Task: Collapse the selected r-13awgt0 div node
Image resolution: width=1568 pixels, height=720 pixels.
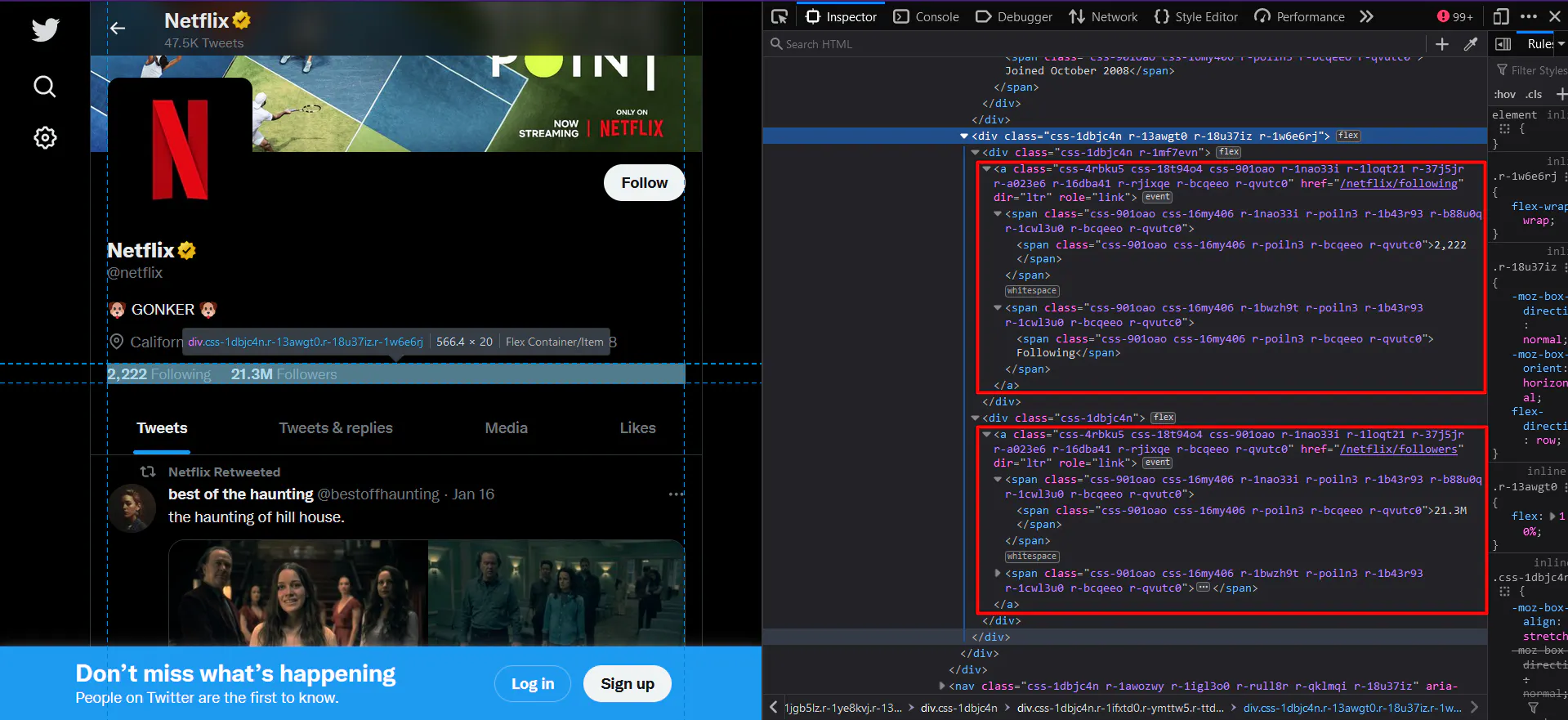Action: click(964, 136)
